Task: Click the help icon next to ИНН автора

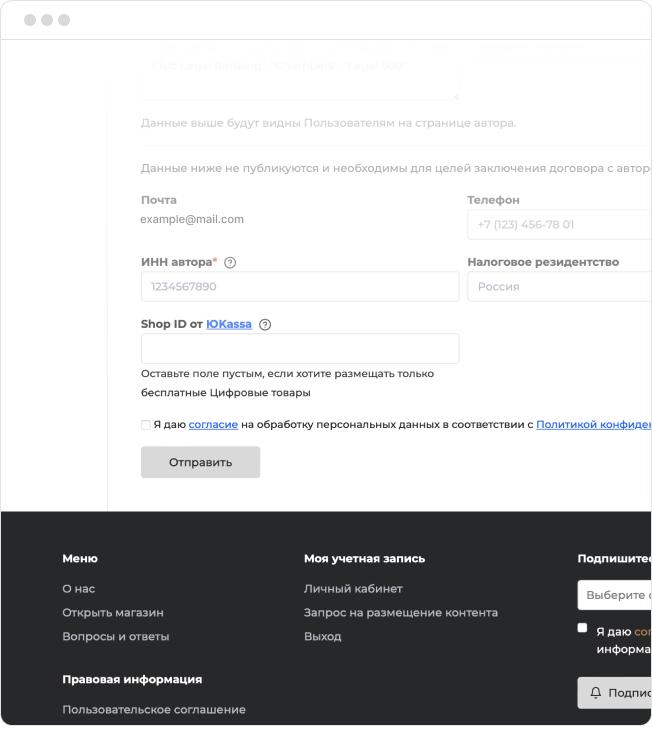Action: [230, 263]
